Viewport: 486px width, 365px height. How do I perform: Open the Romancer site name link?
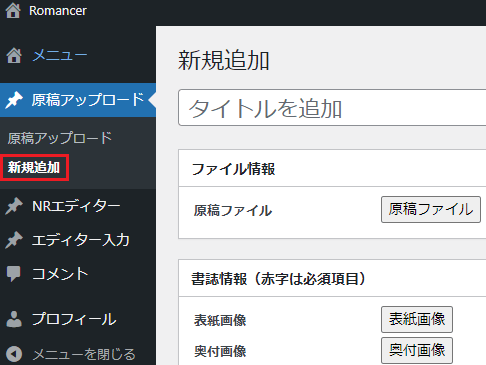[x=58, y=11]
